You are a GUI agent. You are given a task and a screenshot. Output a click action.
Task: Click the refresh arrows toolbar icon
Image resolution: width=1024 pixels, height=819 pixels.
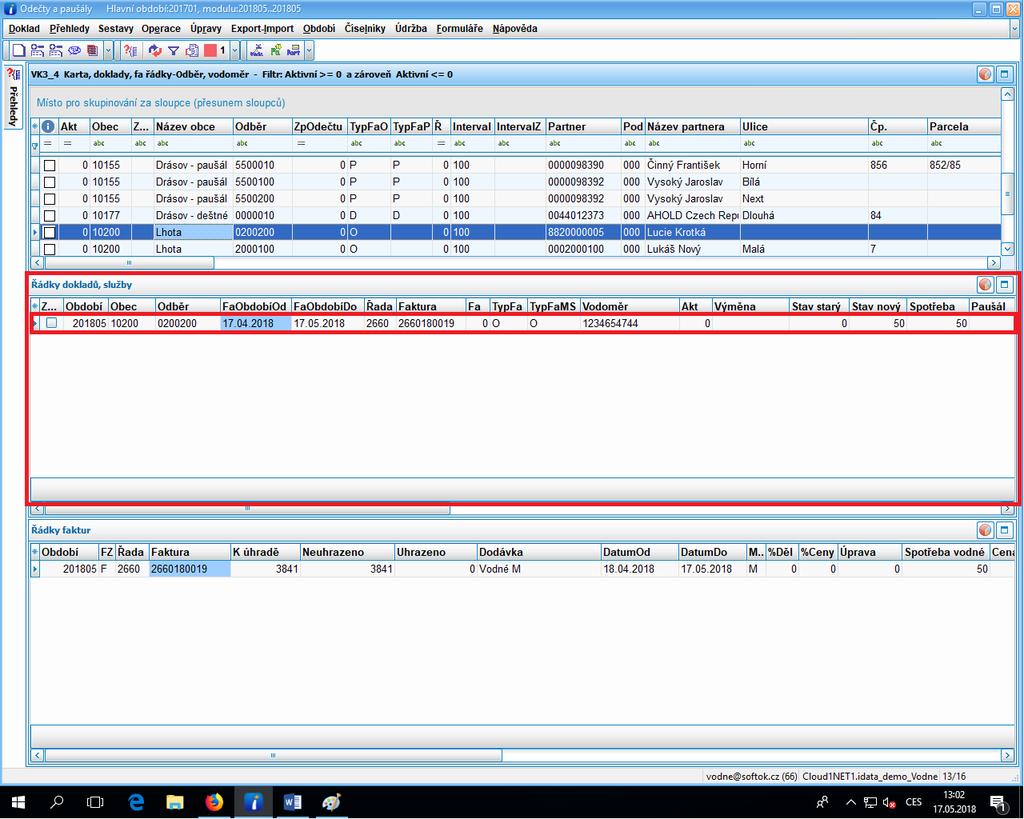(155, 50)
